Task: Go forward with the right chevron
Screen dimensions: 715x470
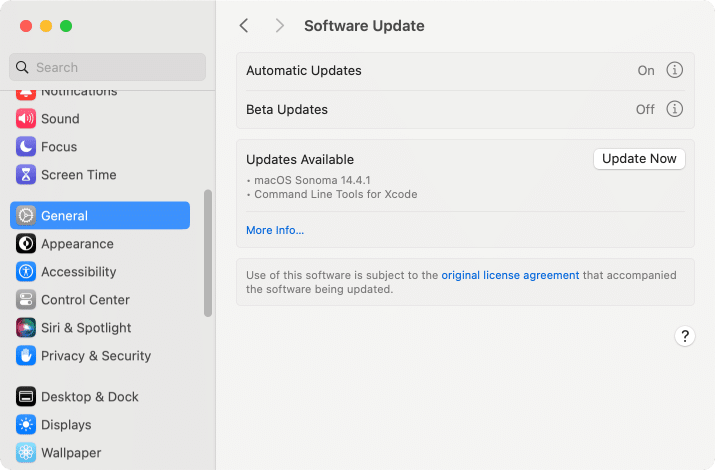Action: [x=280, y=26]
